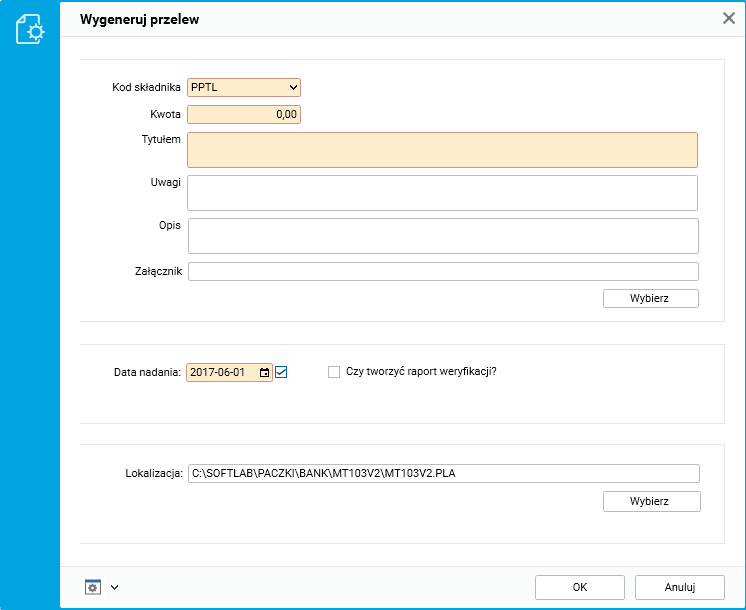Click the Wygeneruj przelew title bar
746x610 pixels.
click(x=400, y=19)
